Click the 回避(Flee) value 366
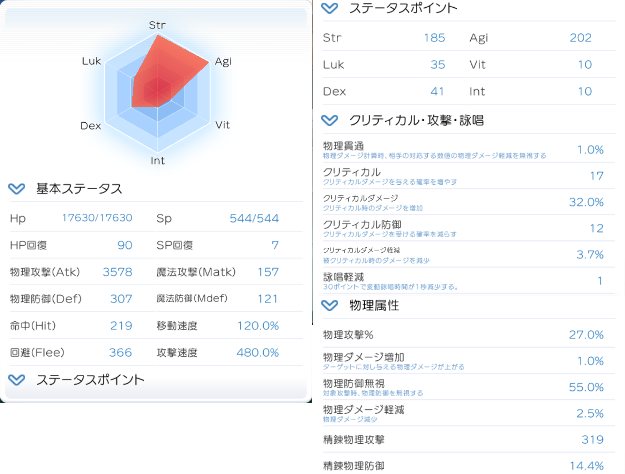 tap(120, 352)
